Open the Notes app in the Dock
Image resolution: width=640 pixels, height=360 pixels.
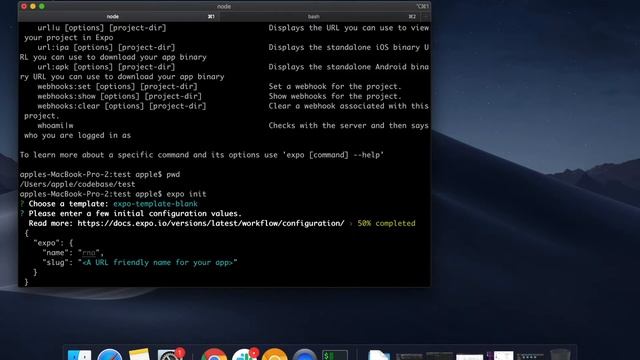(140, 354)
